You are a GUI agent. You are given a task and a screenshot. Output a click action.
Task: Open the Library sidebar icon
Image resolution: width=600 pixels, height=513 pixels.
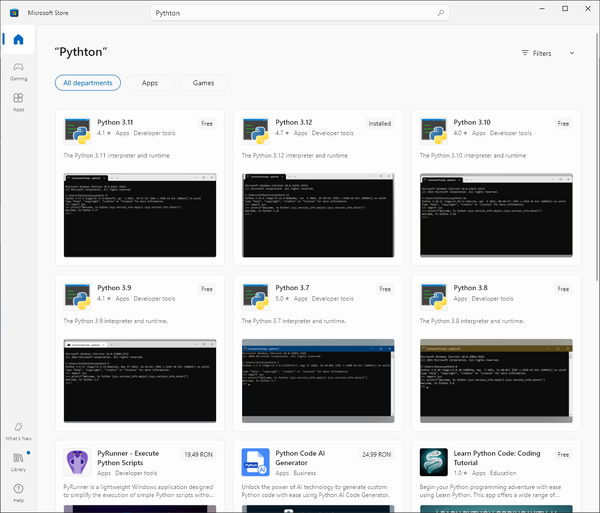(x=18, y=462)
